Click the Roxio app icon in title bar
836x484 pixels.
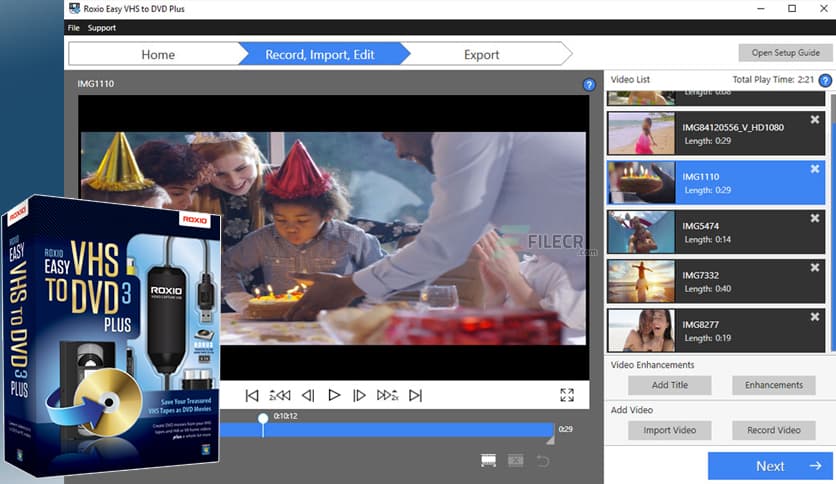coord(75,9)
